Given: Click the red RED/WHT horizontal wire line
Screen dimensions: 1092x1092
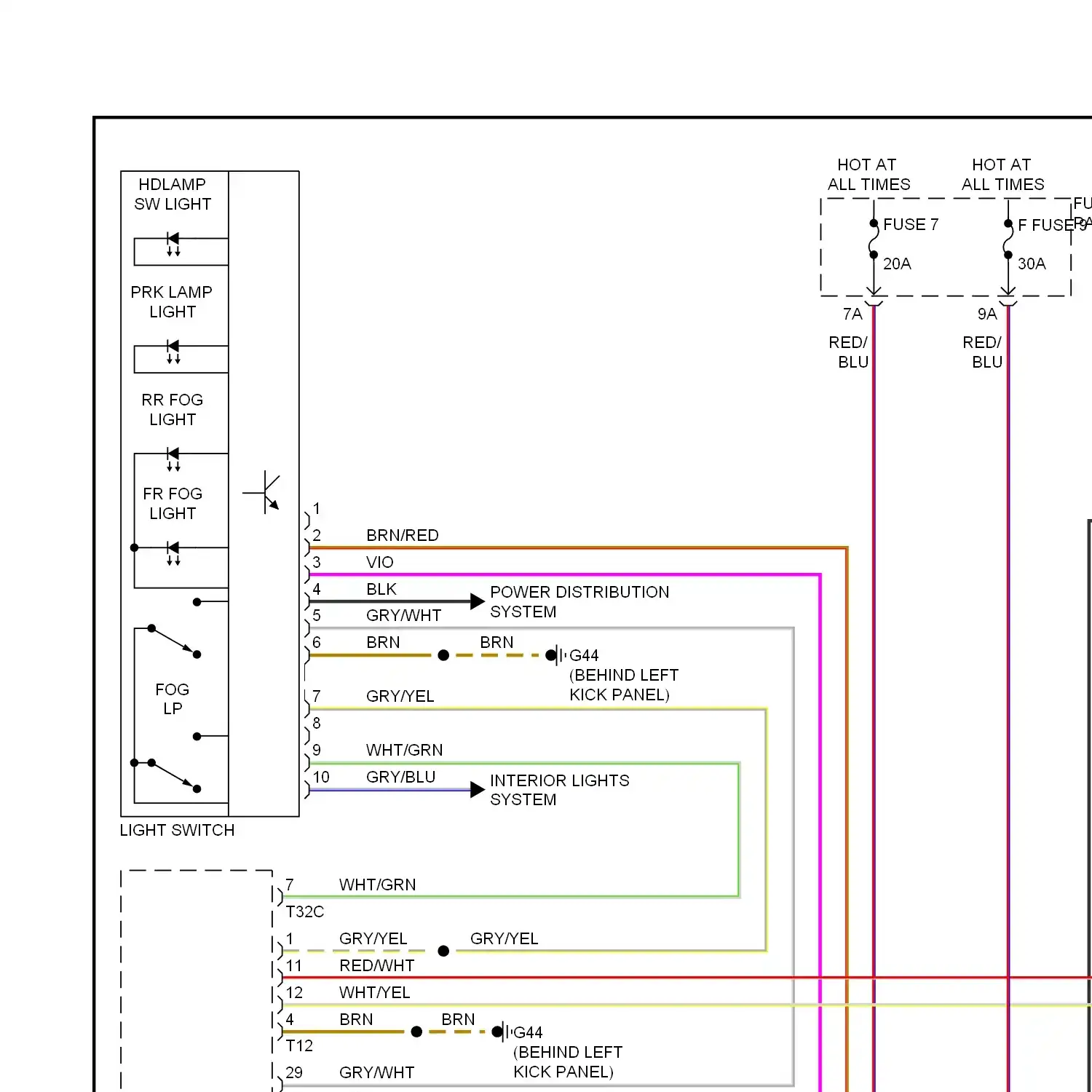Looking at the screenshot, I should pyautogui.click(x=687, y=978).
